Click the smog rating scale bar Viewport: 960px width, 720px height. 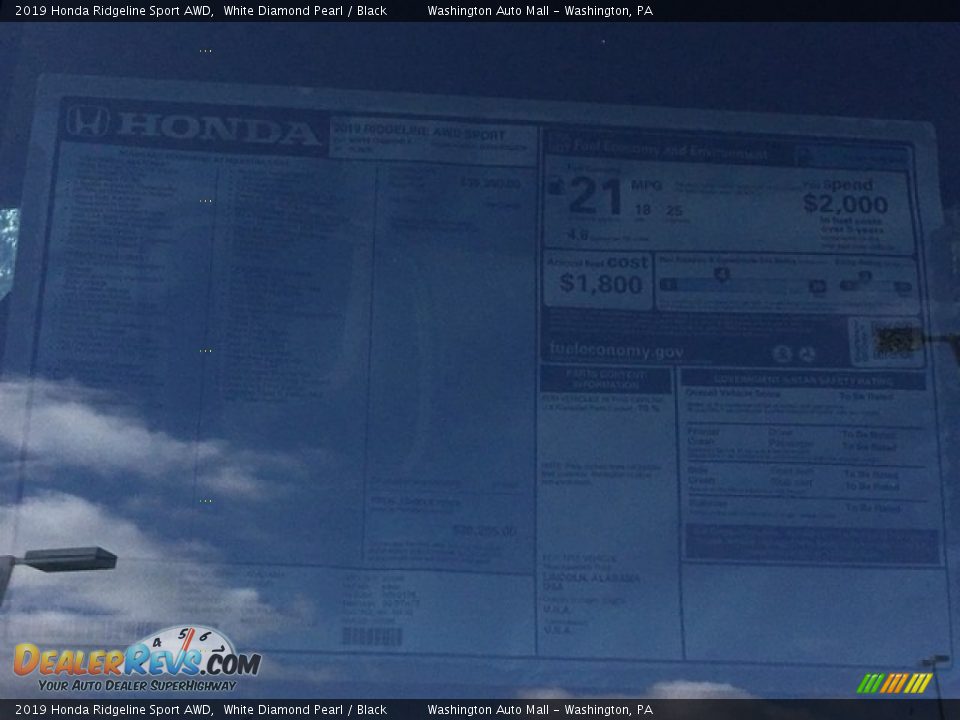click(875, 285)
